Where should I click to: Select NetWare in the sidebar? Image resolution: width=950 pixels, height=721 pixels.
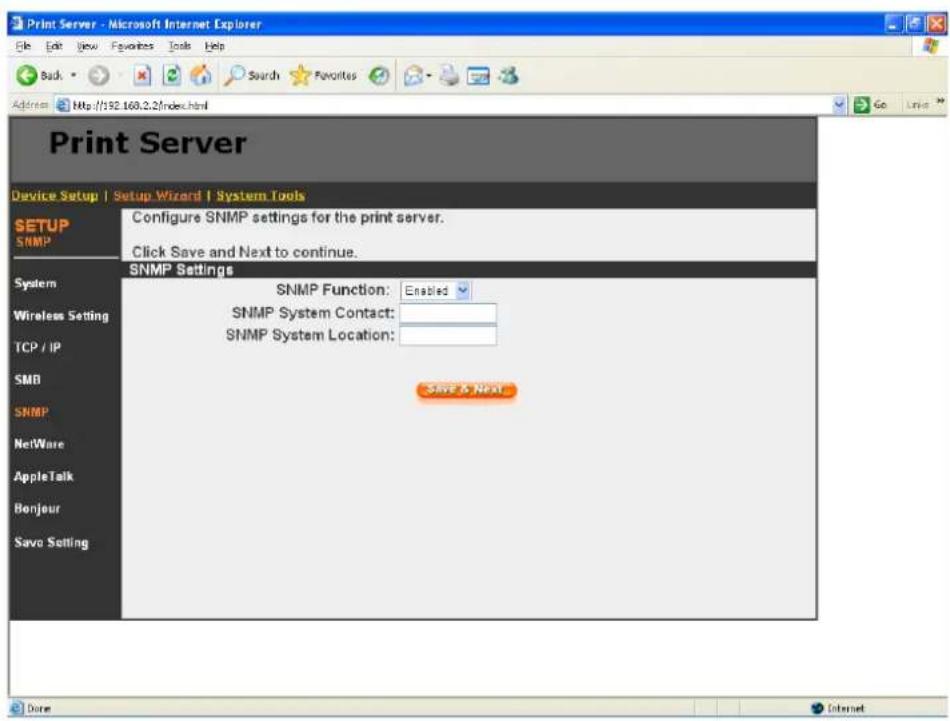pyautogui.click(x=39, y=444)
